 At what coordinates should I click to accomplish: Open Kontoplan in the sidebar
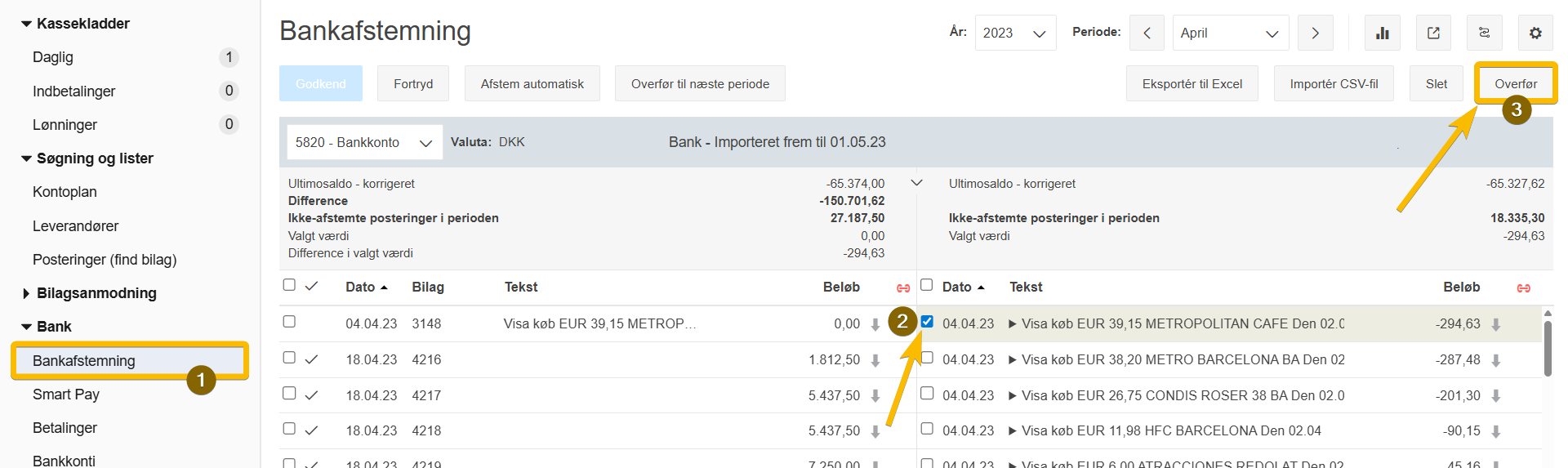[65, 192]
